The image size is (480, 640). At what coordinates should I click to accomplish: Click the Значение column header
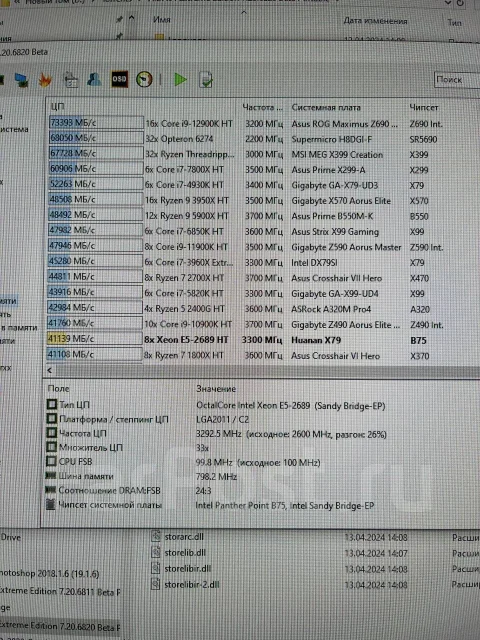(216, 389)
